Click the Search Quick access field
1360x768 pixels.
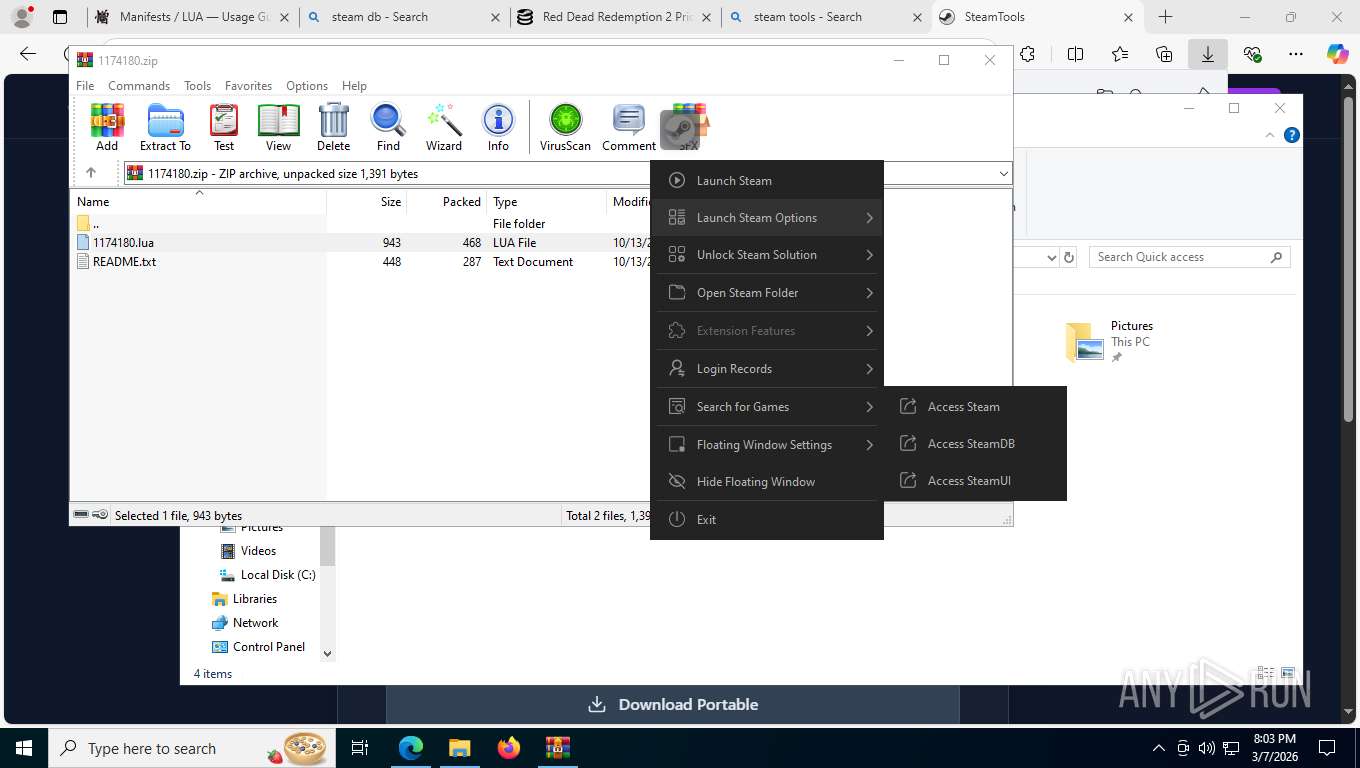click(x=1189, y=257)
